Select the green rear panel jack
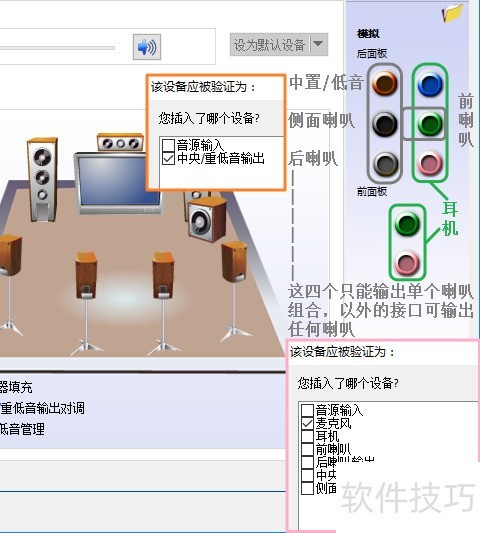 pos(430,124)
